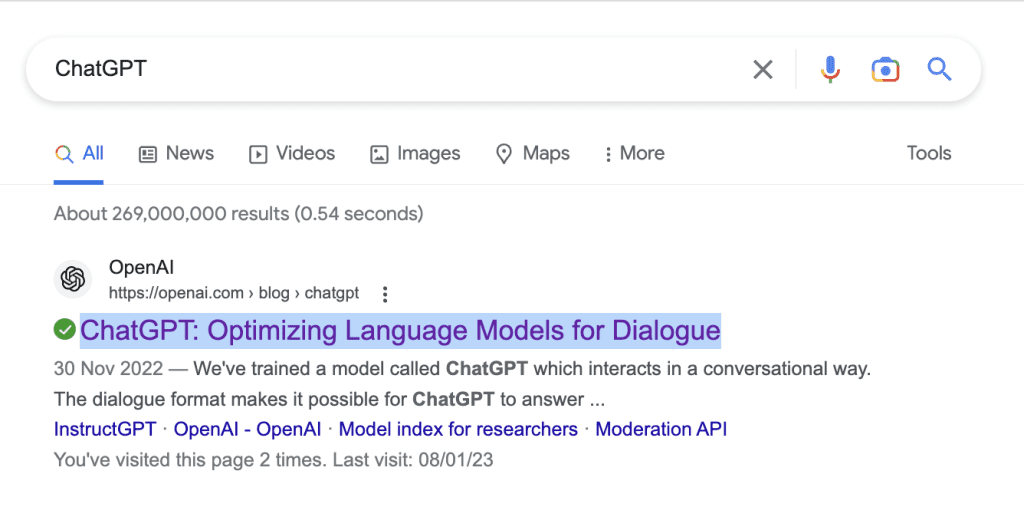
Task: Start voice search with microphone icon
Action: [829, 69]
